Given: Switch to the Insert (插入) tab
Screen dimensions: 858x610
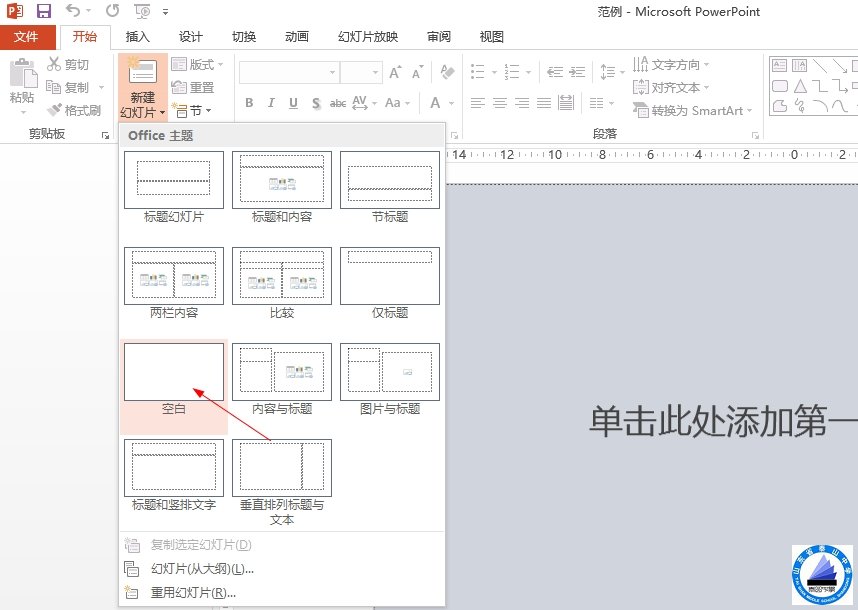Looking at the screenshot, I should click(138, 37).
